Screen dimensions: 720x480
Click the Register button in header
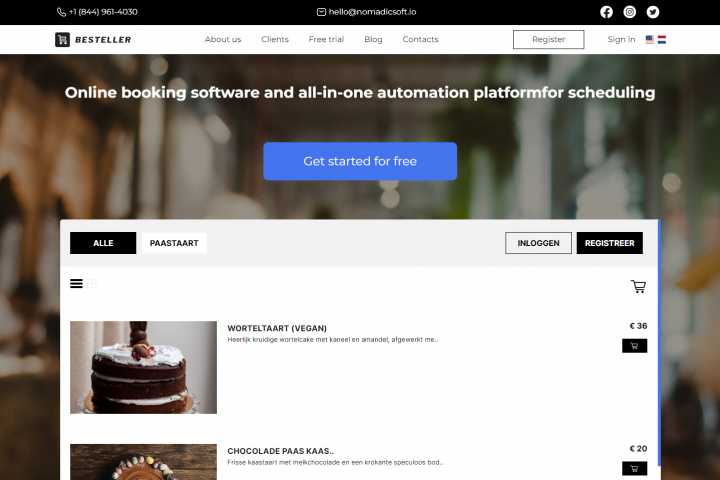(549, 40)
